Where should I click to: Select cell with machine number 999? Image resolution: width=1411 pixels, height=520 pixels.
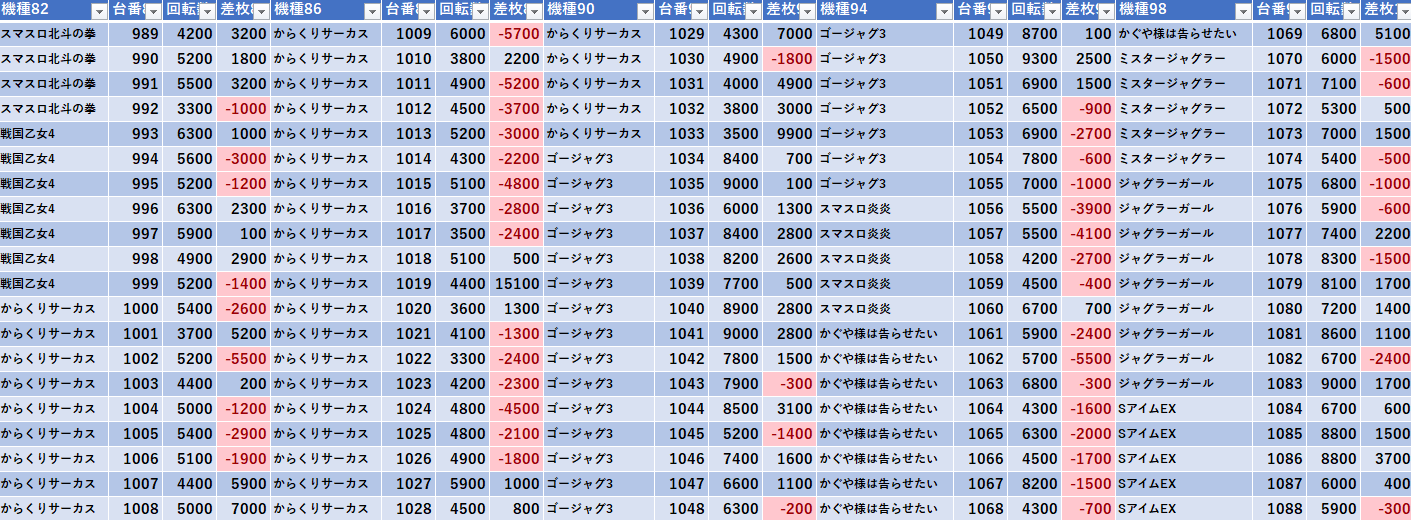pos(136,284)
